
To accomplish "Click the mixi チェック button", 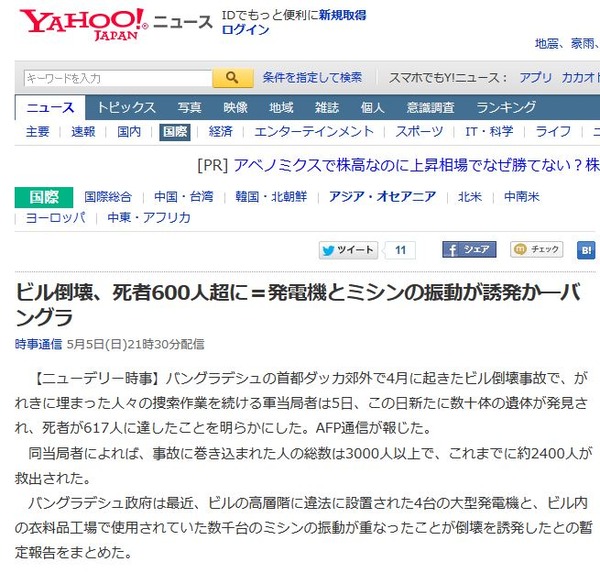I will click(x=536, y=250).
